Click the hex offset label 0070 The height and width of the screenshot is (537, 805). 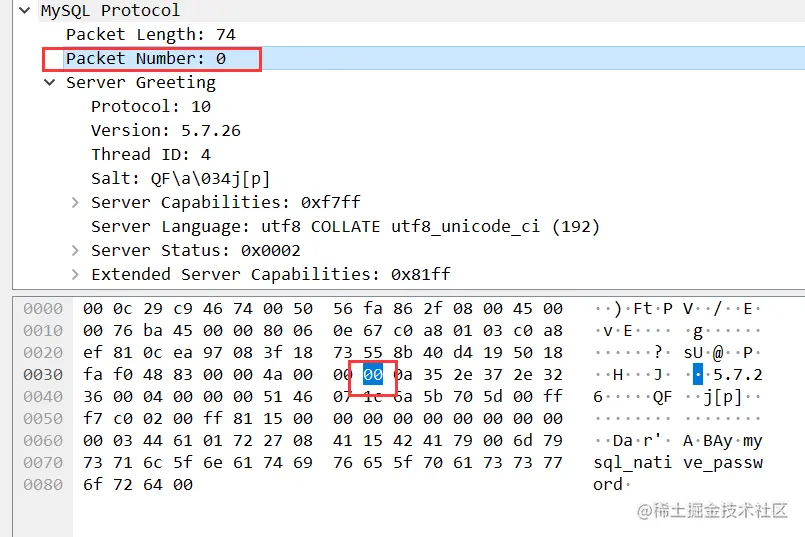[43, 463]
